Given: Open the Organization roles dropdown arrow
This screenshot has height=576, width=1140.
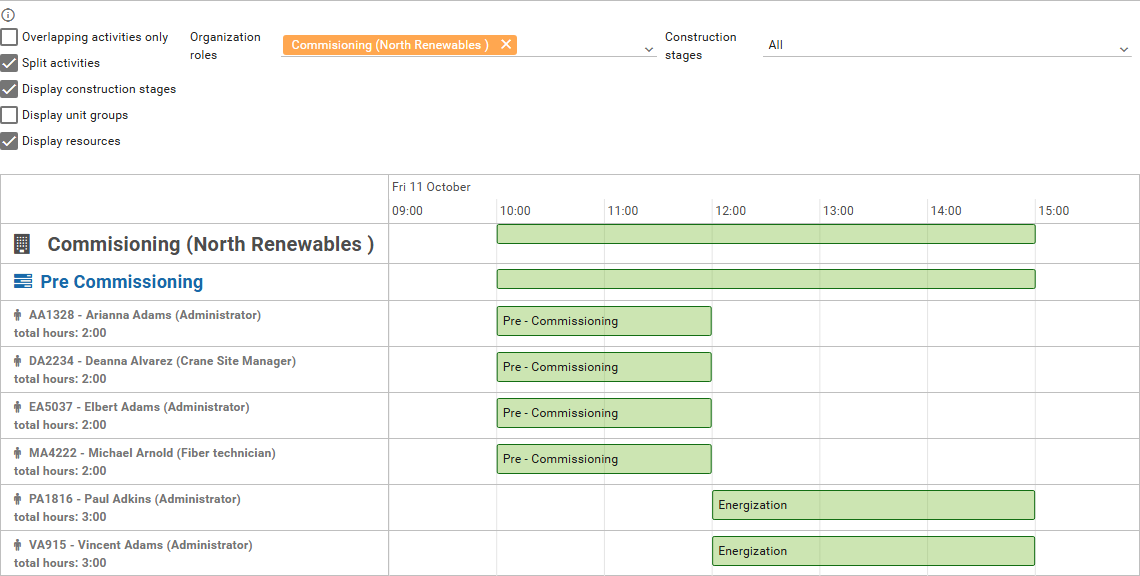Looking at the screenshot, I should (x=649, y=49).
